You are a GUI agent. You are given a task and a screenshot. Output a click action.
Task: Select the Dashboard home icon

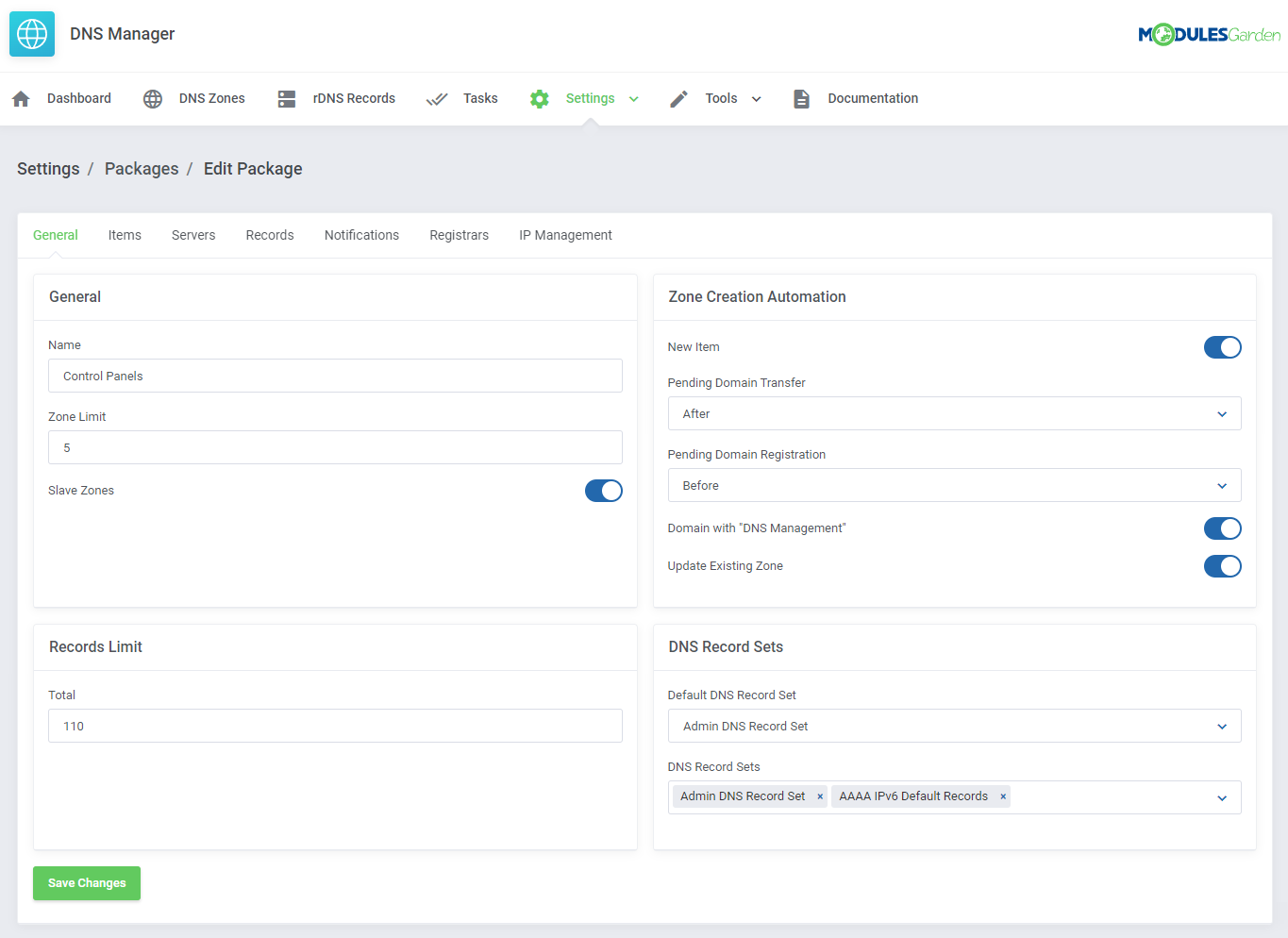pos(21,98)
